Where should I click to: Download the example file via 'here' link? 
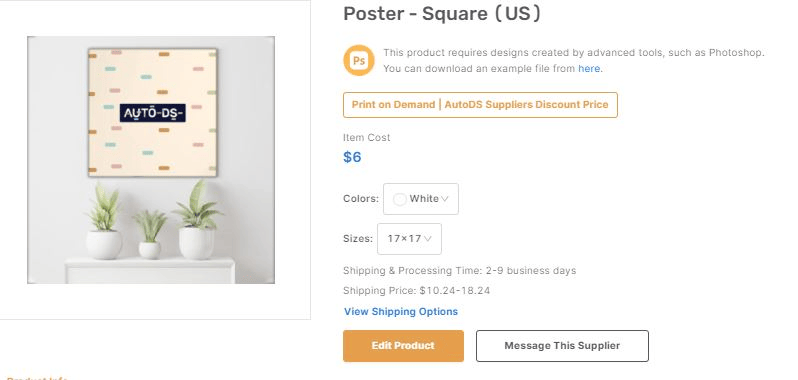click(x=589, y=68)
